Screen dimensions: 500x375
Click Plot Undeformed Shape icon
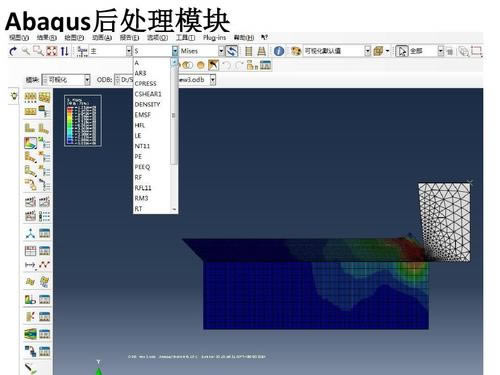click(30, 128)
